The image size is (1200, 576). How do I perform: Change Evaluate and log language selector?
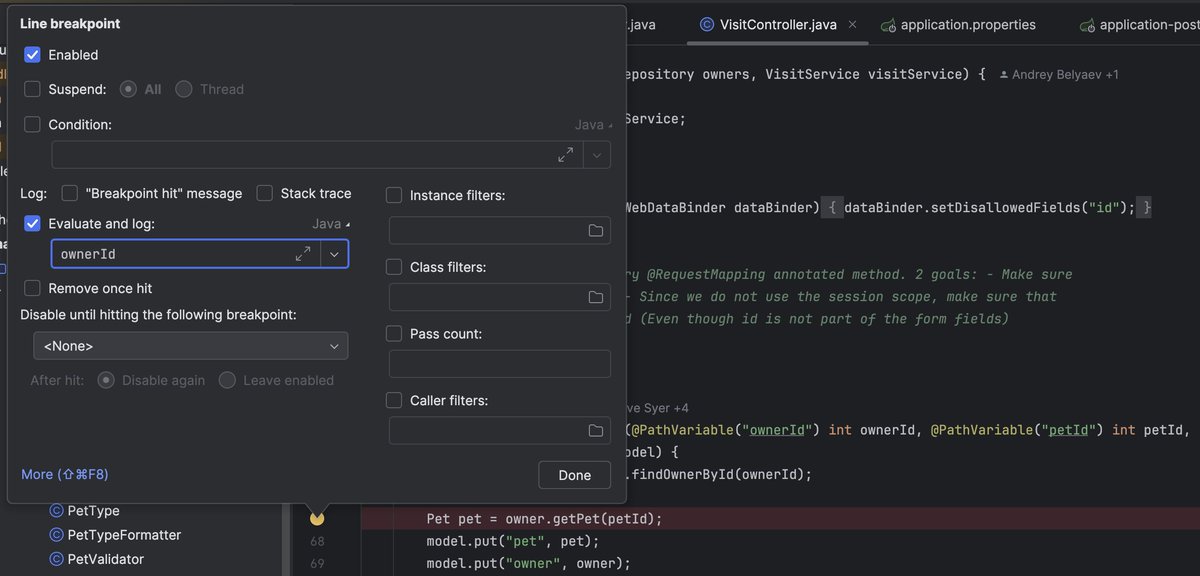click(x=331, y=224)
